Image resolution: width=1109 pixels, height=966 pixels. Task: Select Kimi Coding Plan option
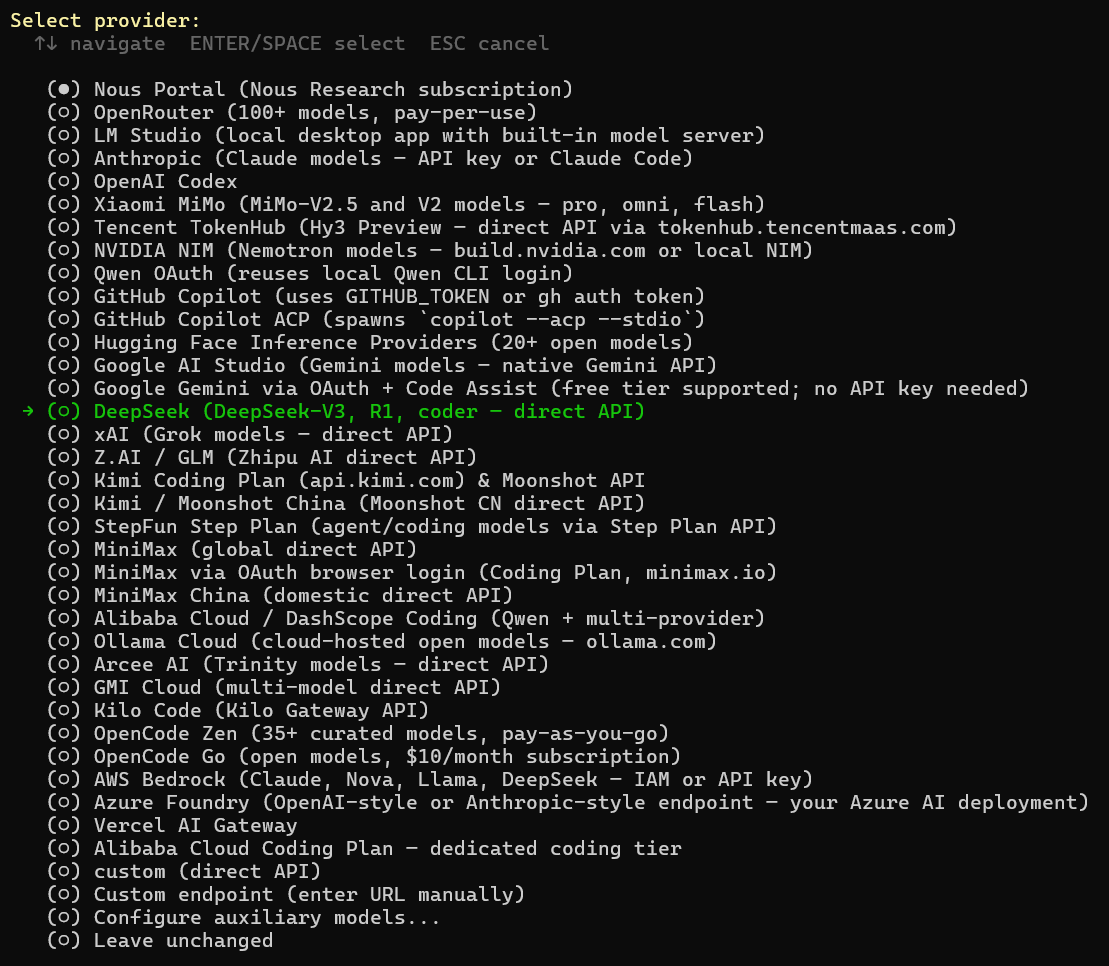[x=346, y=480]
